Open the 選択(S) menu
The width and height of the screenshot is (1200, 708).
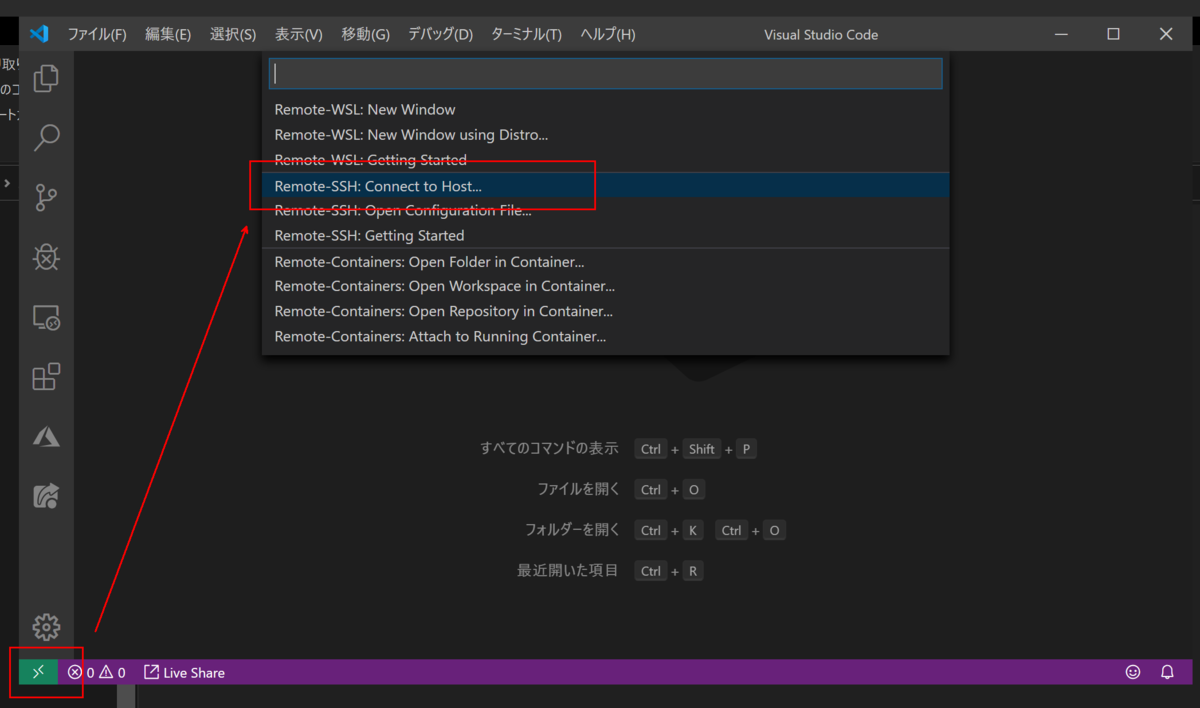(233, 34)
